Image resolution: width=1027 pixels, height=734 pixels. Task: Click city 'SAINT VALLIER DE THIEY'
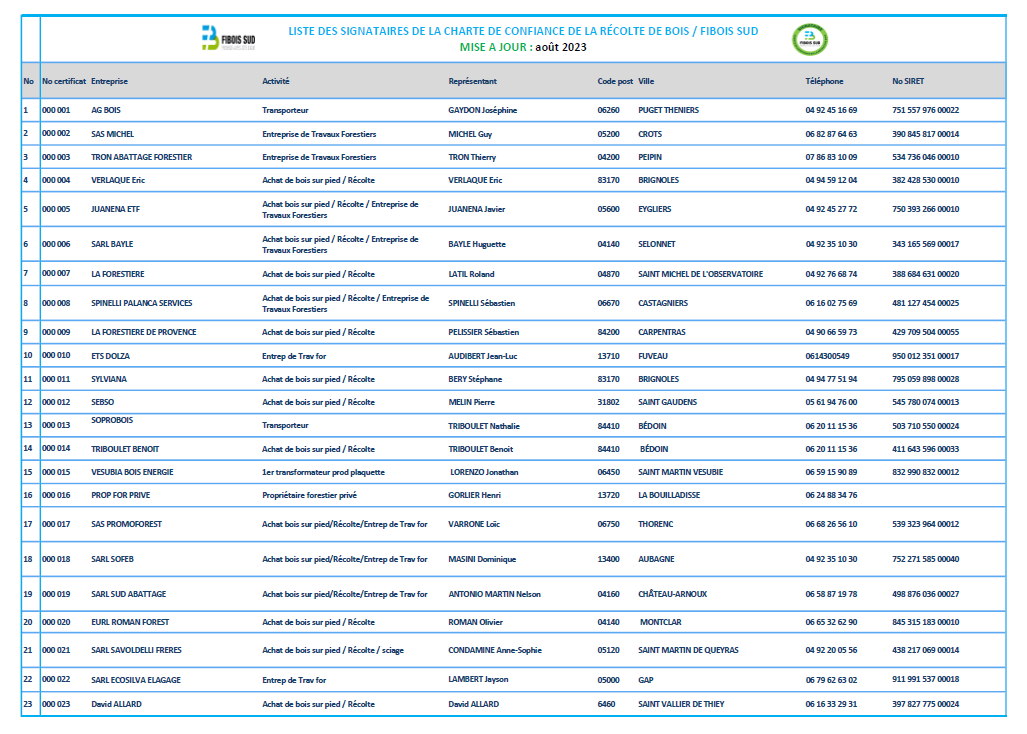(681, 704)
